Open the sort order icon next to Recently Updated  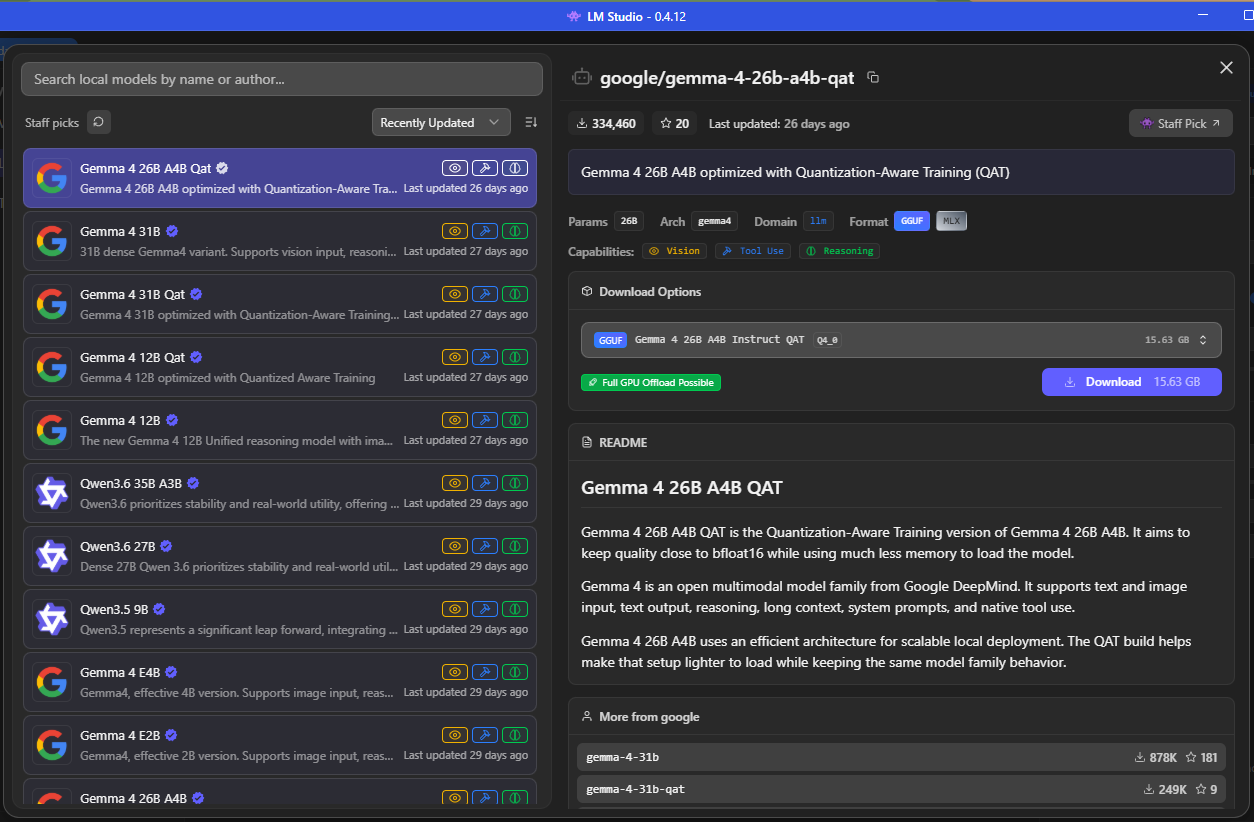pos(531,122)
